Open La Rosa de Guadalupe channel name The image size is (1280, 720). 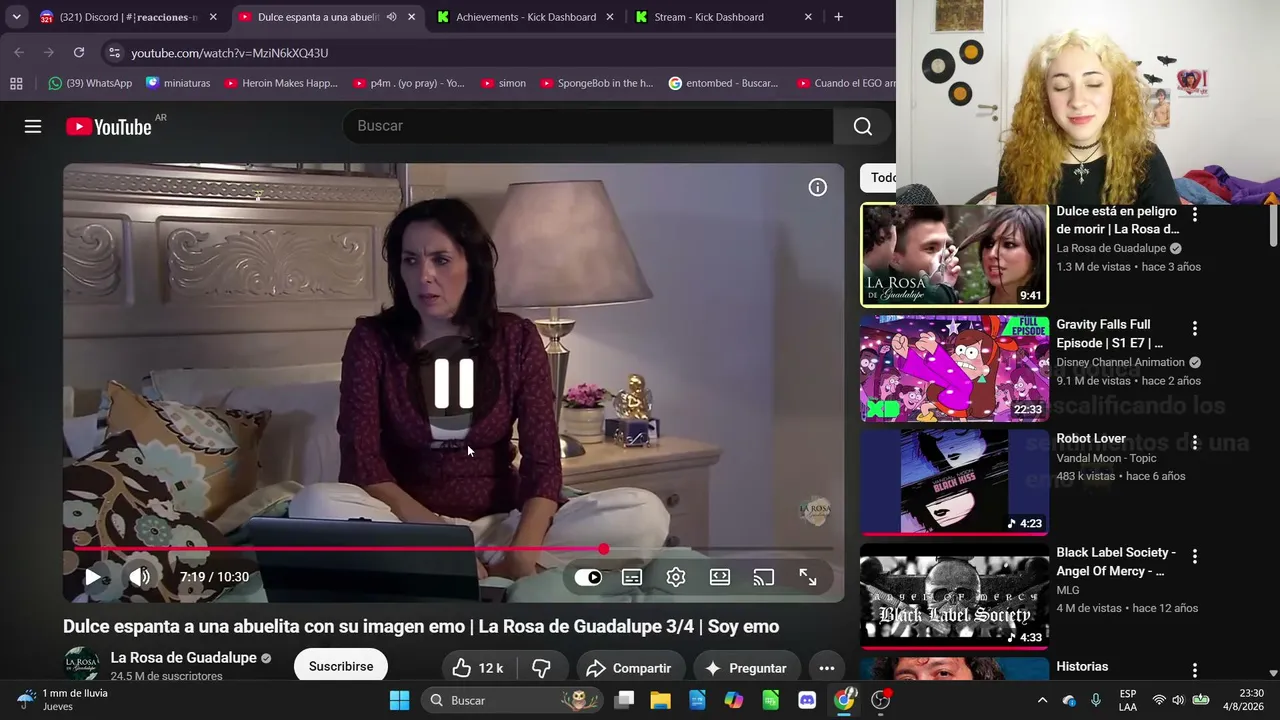(183, 658)
